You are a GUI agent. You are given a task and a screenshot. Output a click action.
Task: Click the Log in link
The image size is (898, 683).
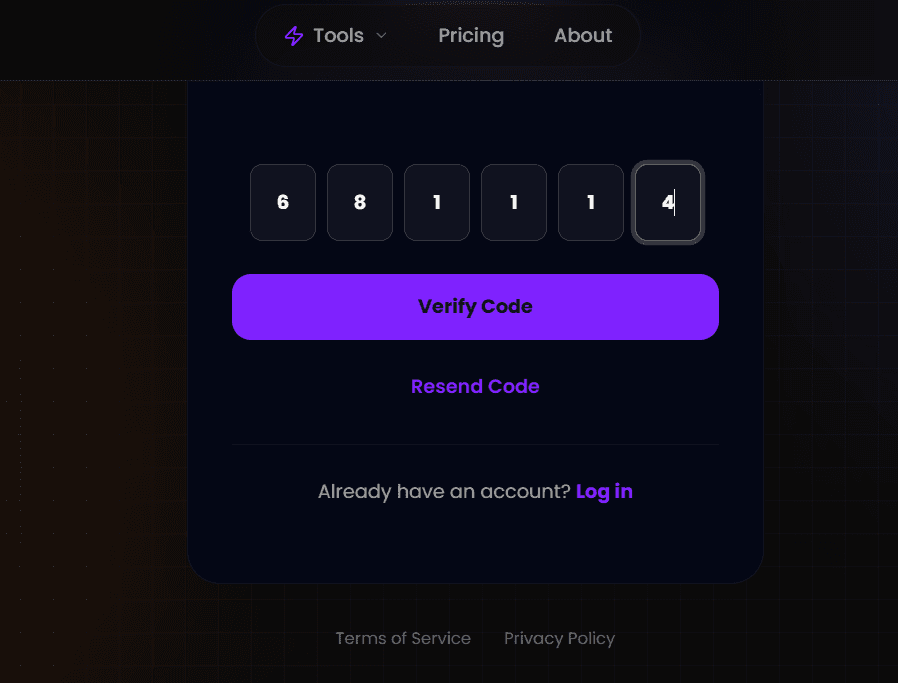[x=604, y=491]
